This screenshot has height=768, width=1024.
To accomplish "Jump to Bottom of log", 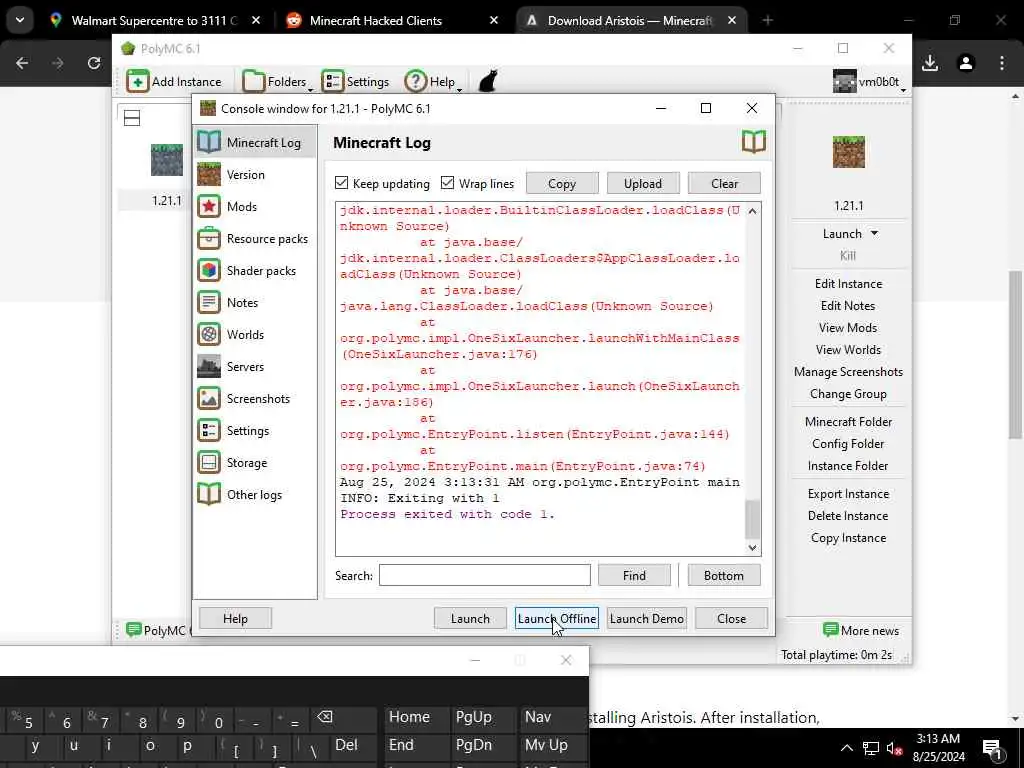I will tap(724, 575).
